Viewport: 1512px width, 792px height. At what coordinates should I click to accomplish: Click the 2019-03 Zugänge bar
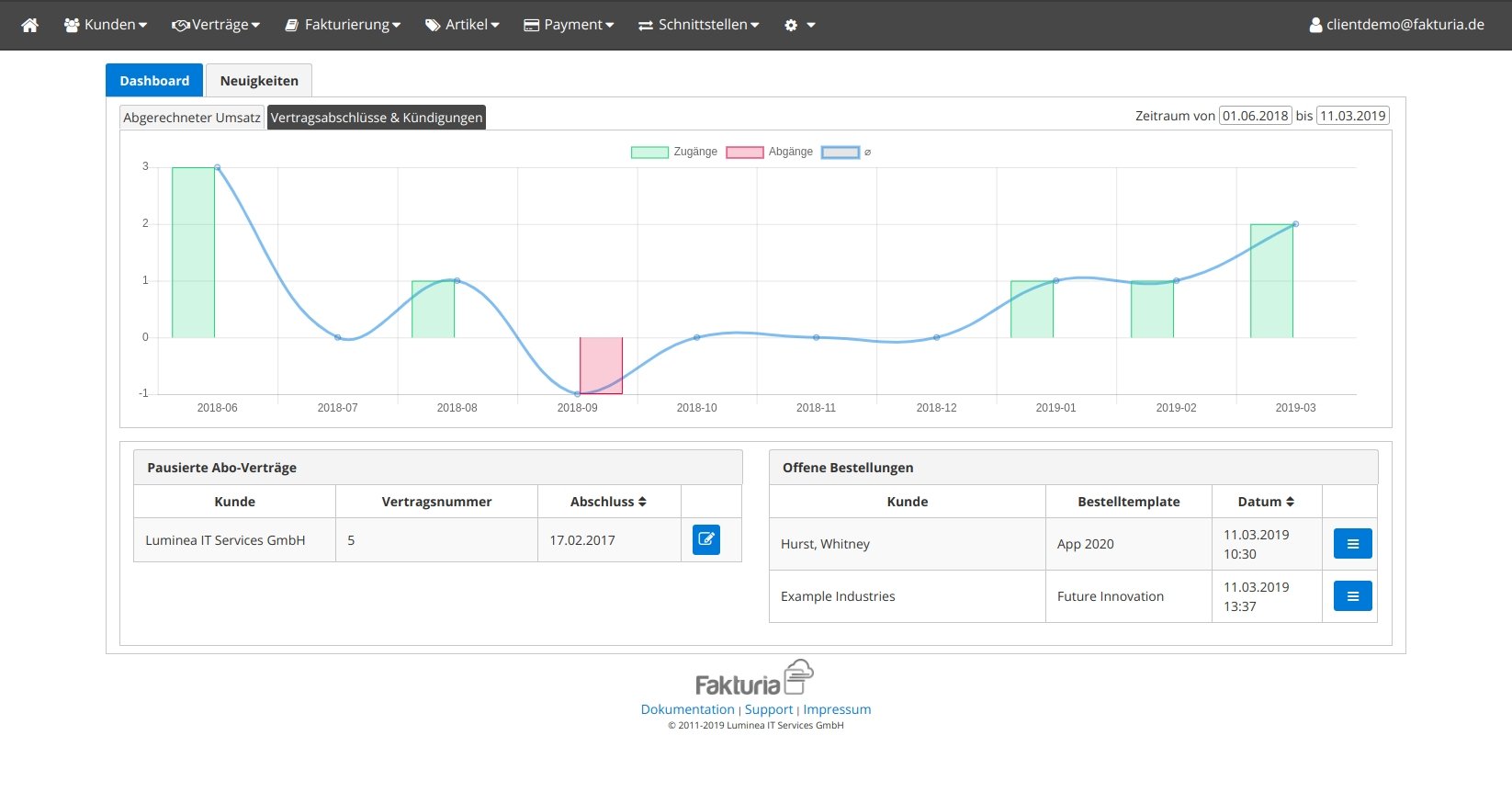1271,280
